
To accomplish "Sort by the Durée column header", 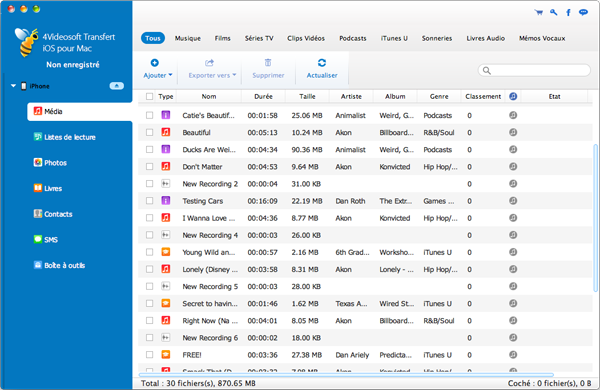I will click(263, 96).
